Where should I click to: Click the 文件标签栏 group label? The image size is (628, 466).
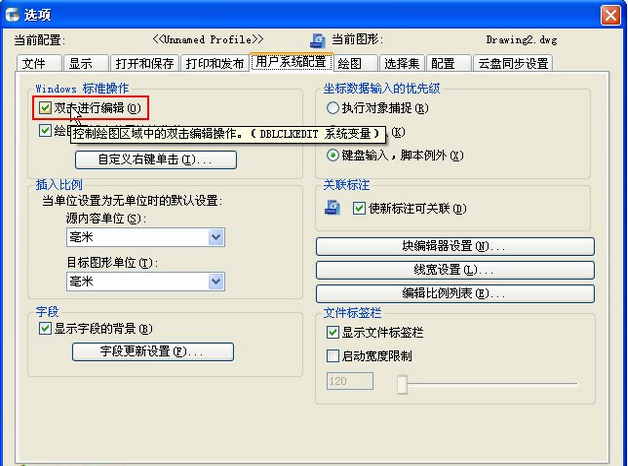click(352, 313)
